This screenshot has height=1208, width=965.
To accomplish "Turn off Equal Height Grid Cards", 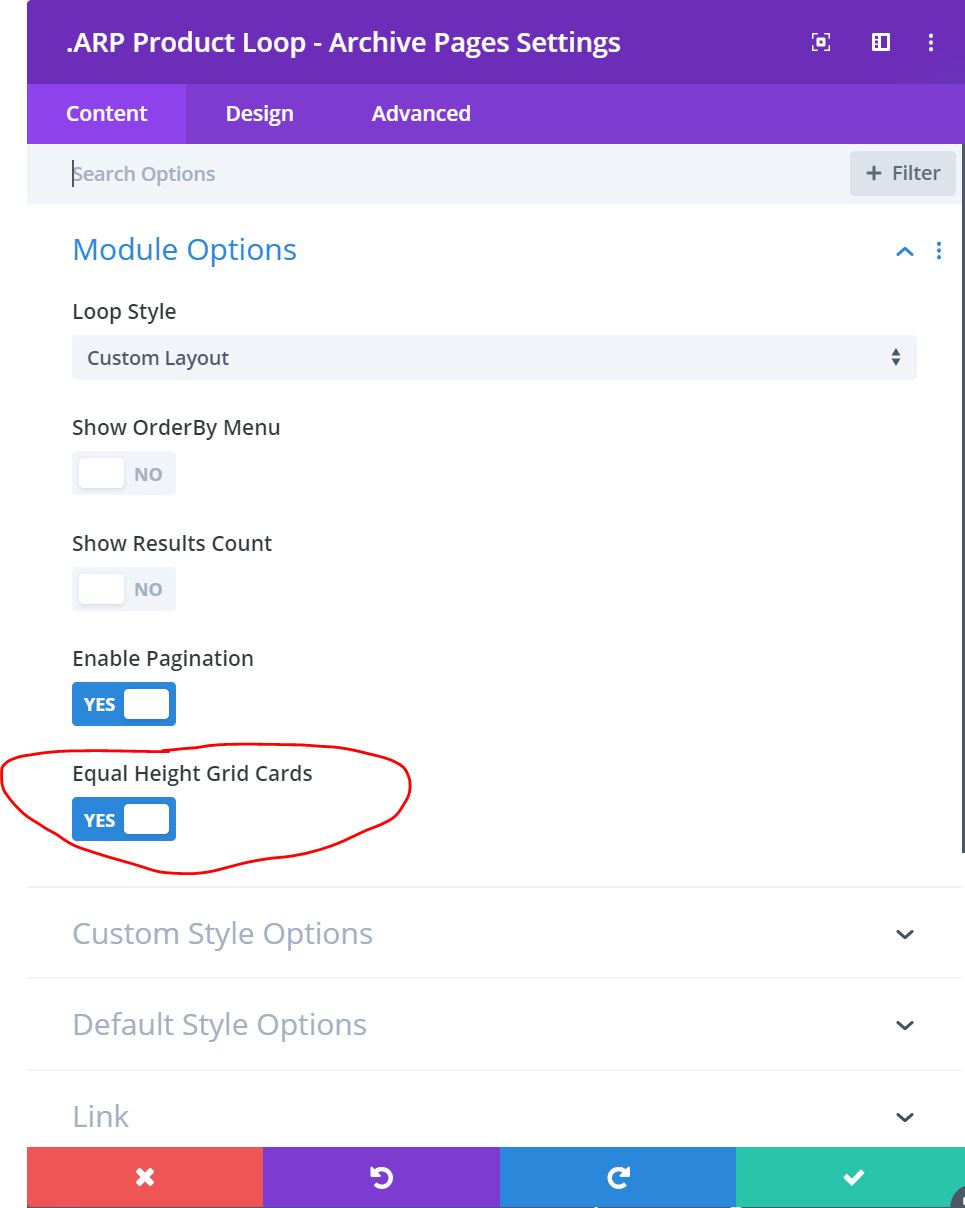I will 124,820.
